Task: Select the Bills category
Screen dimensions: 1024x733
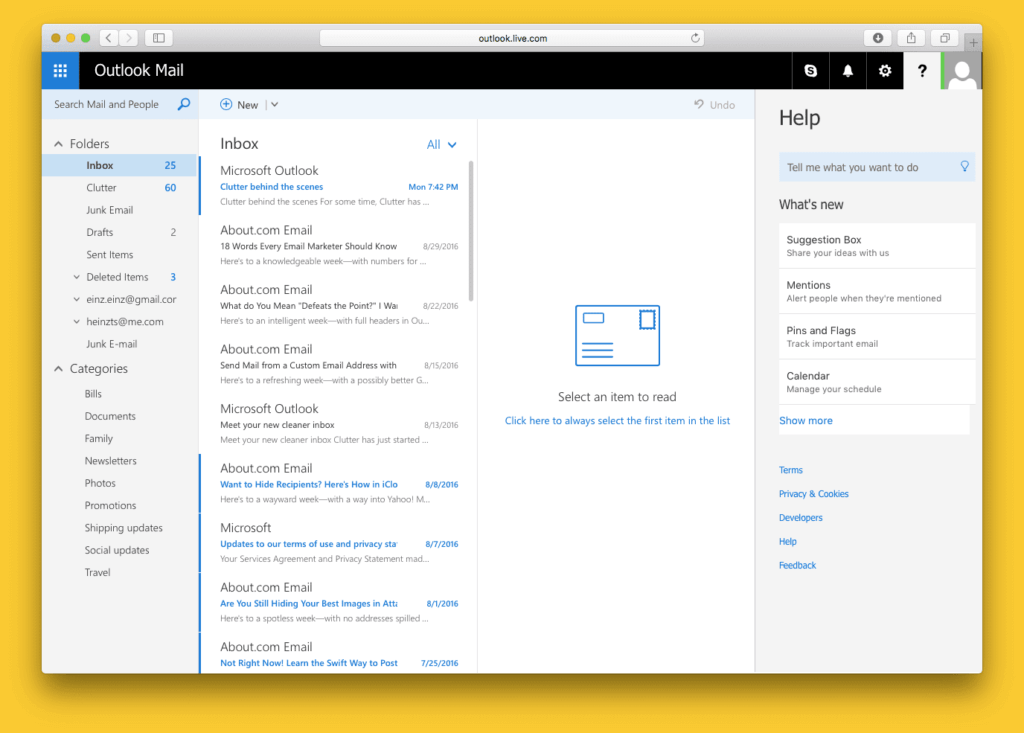Action: coord(93,394)
